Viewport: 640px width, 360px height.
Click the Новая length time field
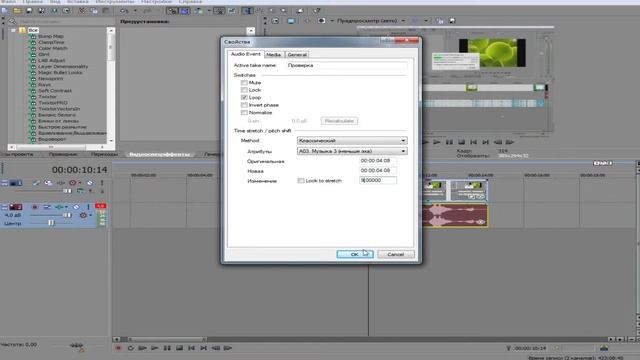(378, 171)
